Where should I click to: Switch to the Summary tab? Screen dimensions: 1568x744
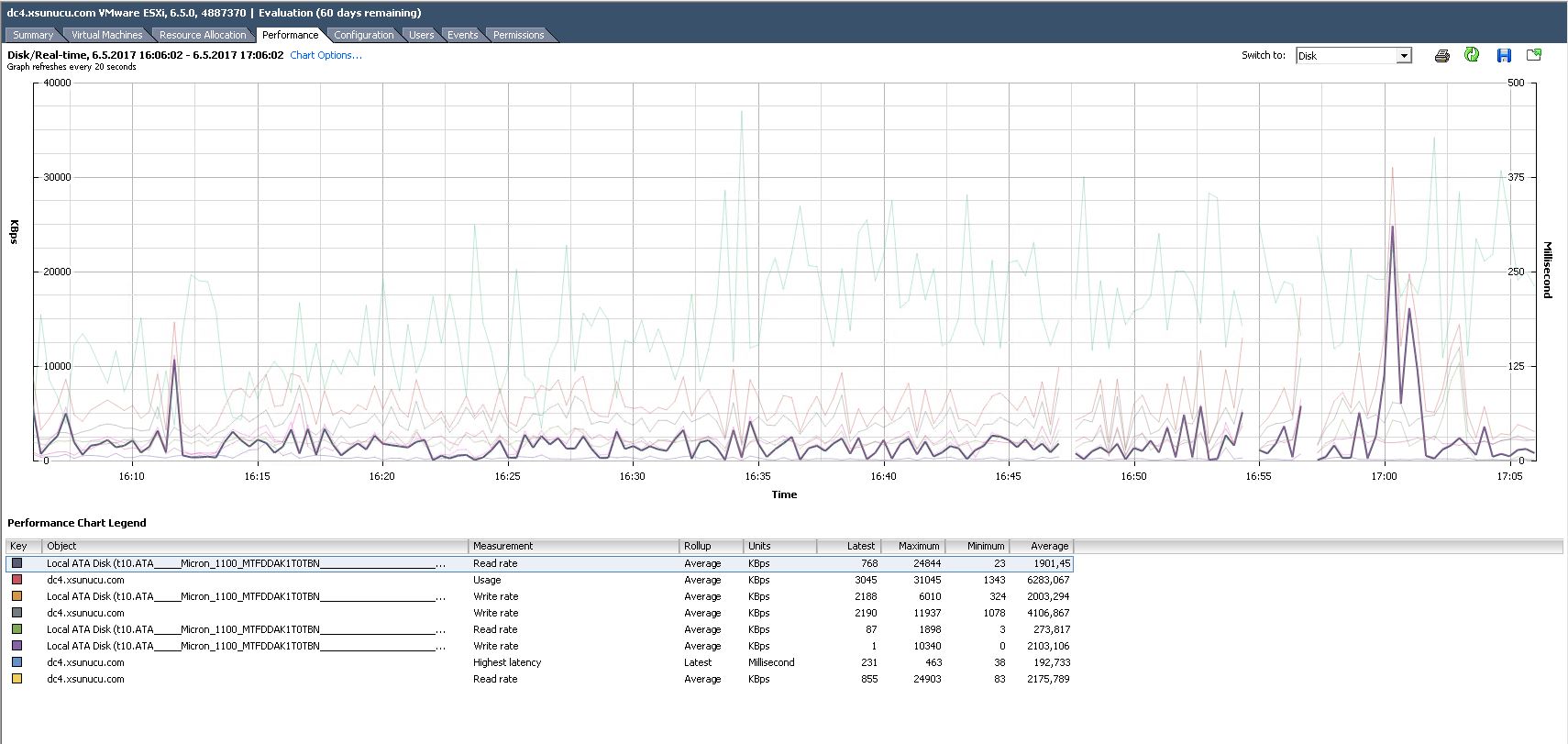[33, 35]
